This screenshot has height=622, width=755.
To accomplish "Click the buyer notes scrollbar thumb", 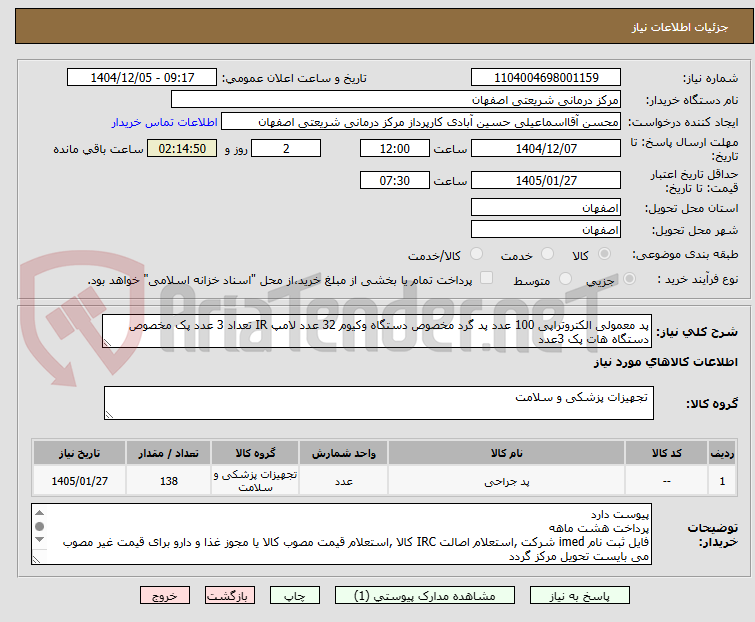I will point(39,526).
